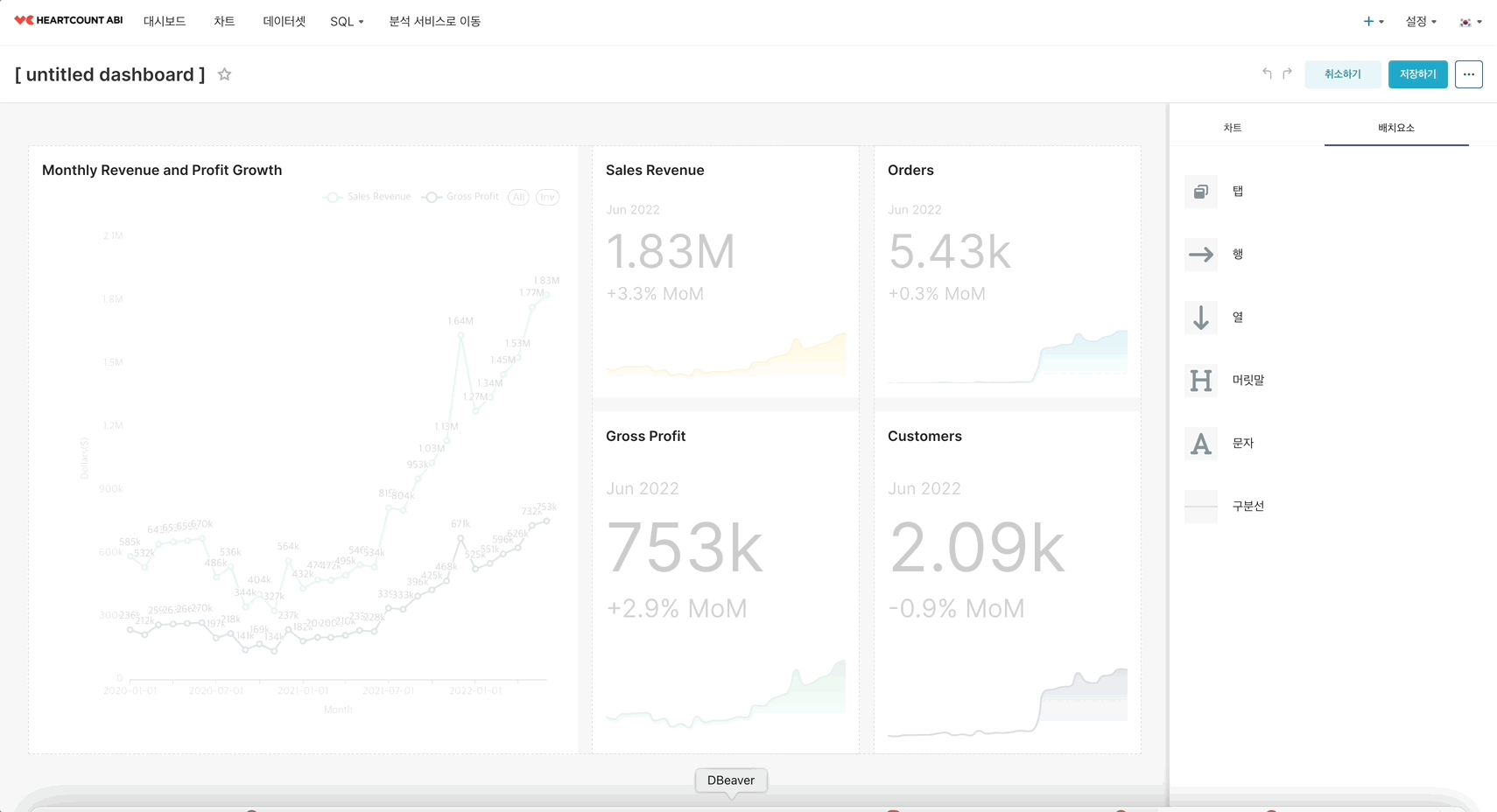Screen dimensions: 1497x812
Task: Click the Gross Profit sparkline chart
Action: 726,695
